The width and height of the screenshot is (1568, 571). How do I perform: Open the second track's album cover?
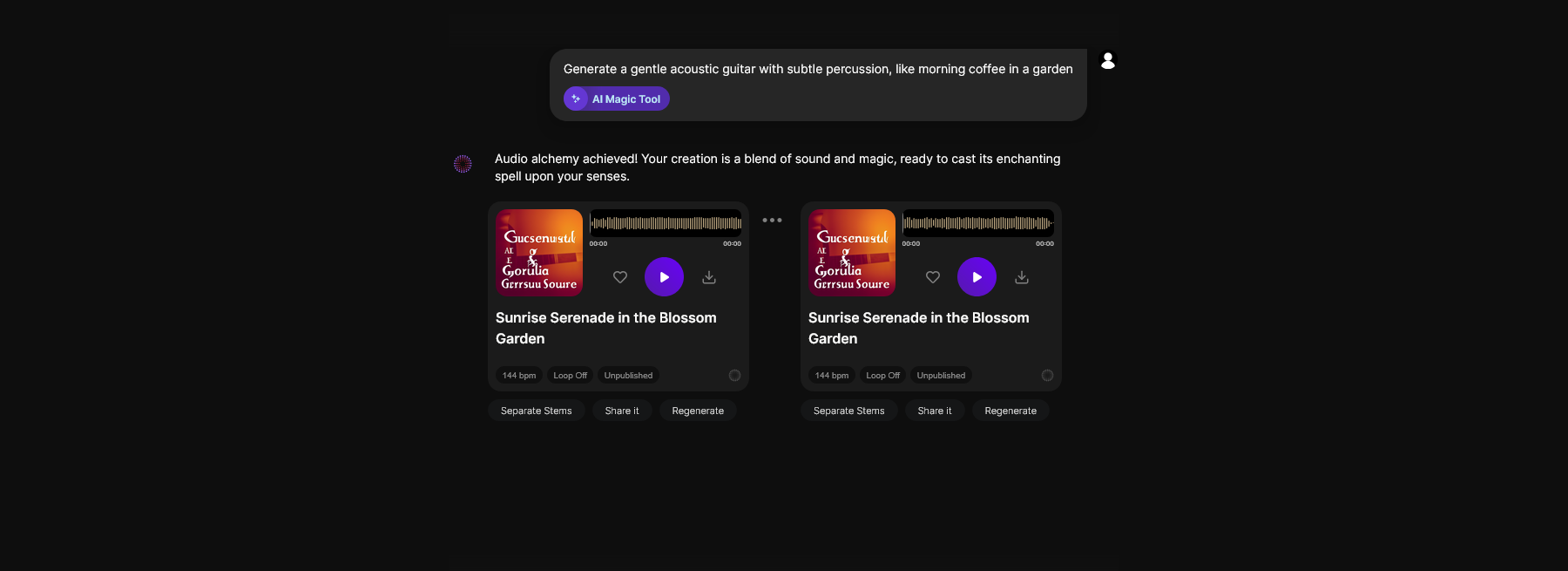coord(852,253)
